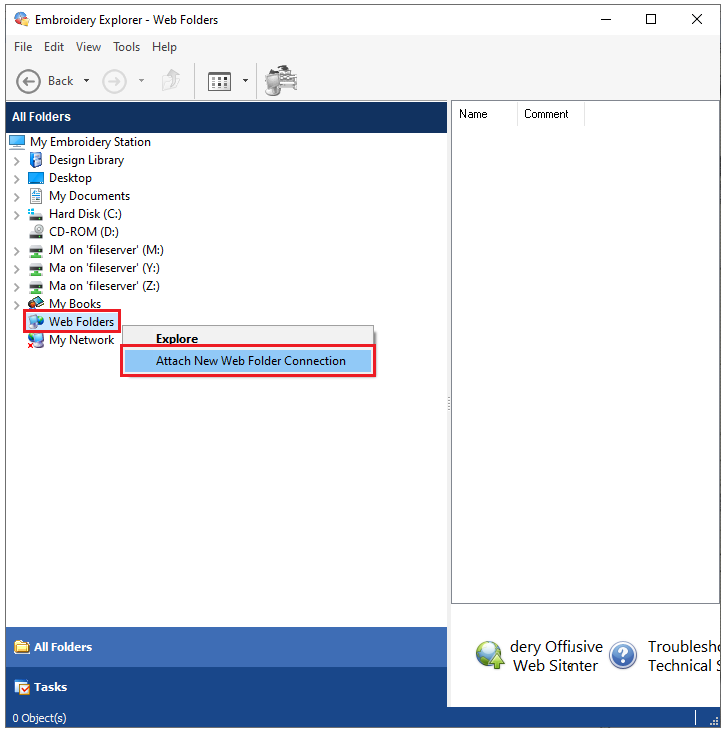The image size is (726, 734).
Task: Click the network drive icon for (Y:)
Action: coord(36,269)
